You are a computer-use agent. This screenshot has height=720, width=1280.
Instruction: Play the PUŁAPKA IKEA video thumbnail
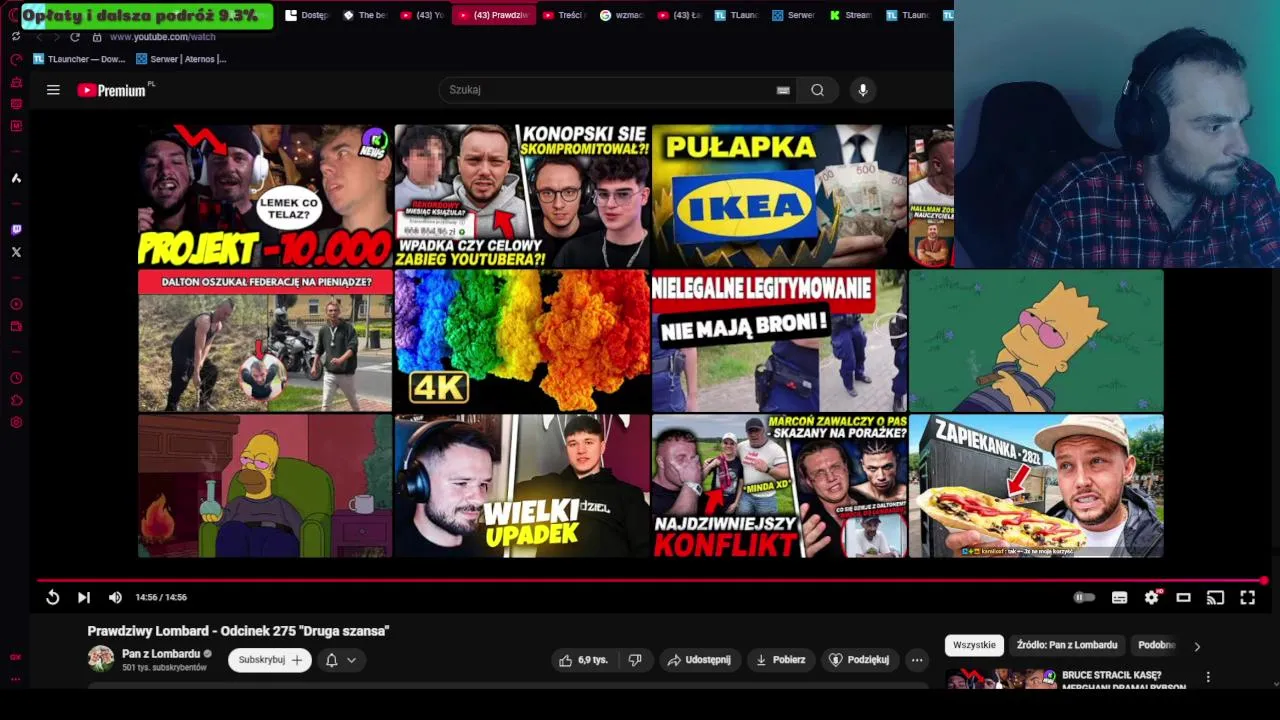[779, 196]
